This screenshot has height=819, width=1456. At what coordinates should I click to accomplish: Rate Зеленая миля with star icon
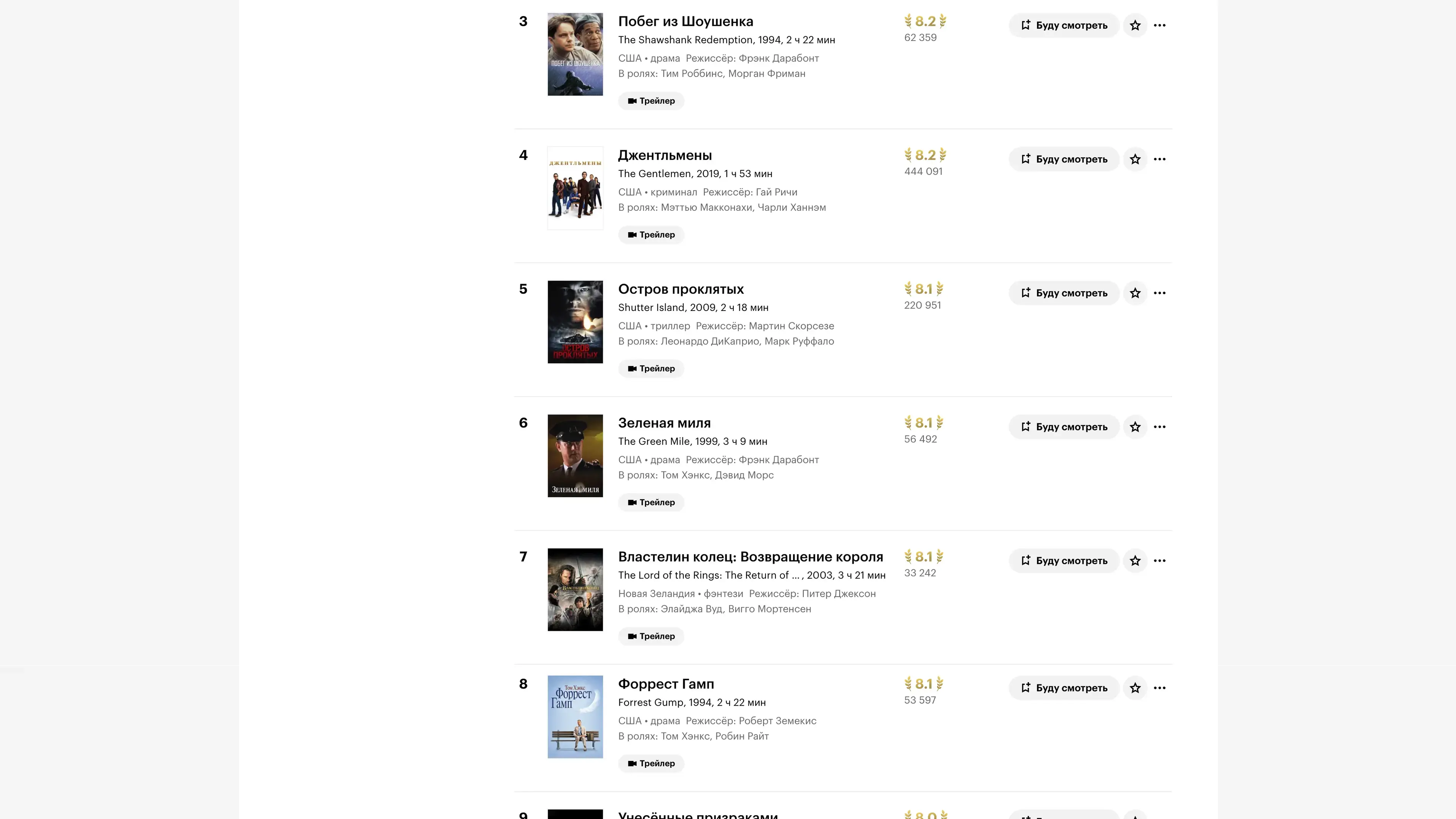(x=1135, y=427)
